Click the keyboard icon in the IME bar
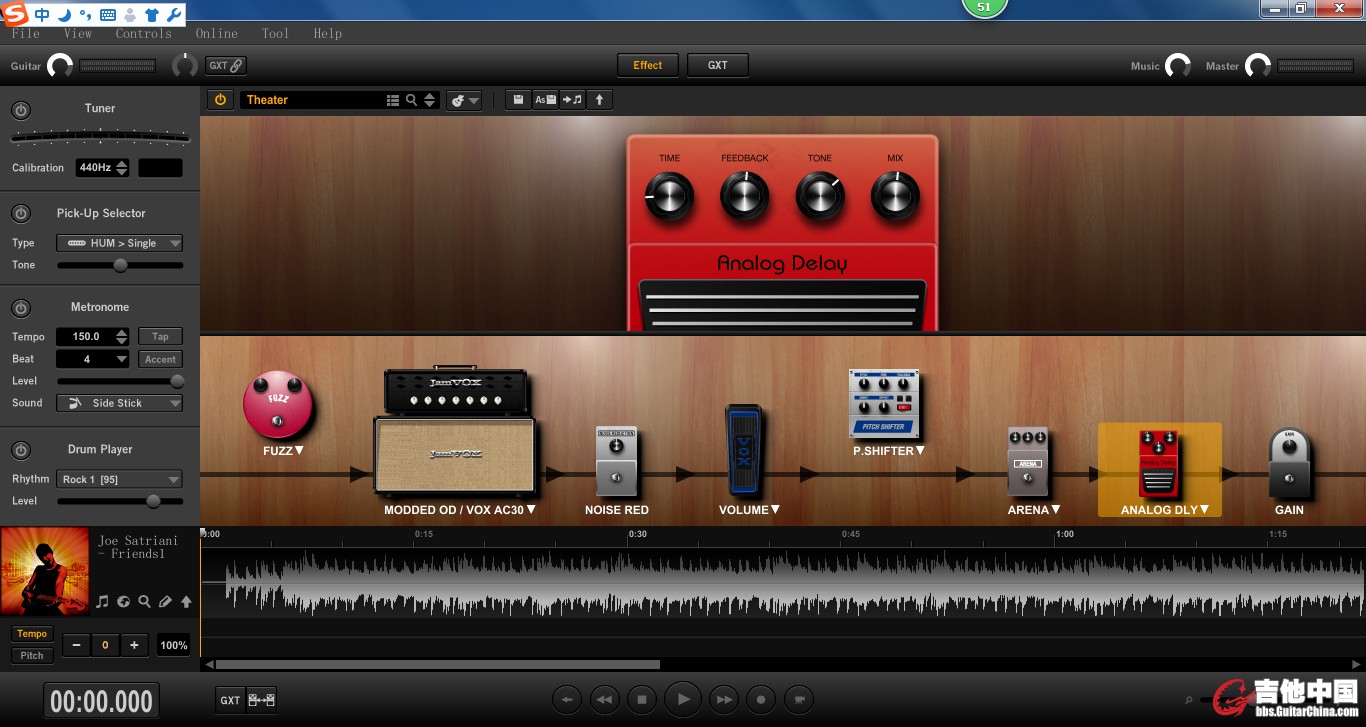The width and height of the screenshot is (1366, 727). [x=108, y=15]
